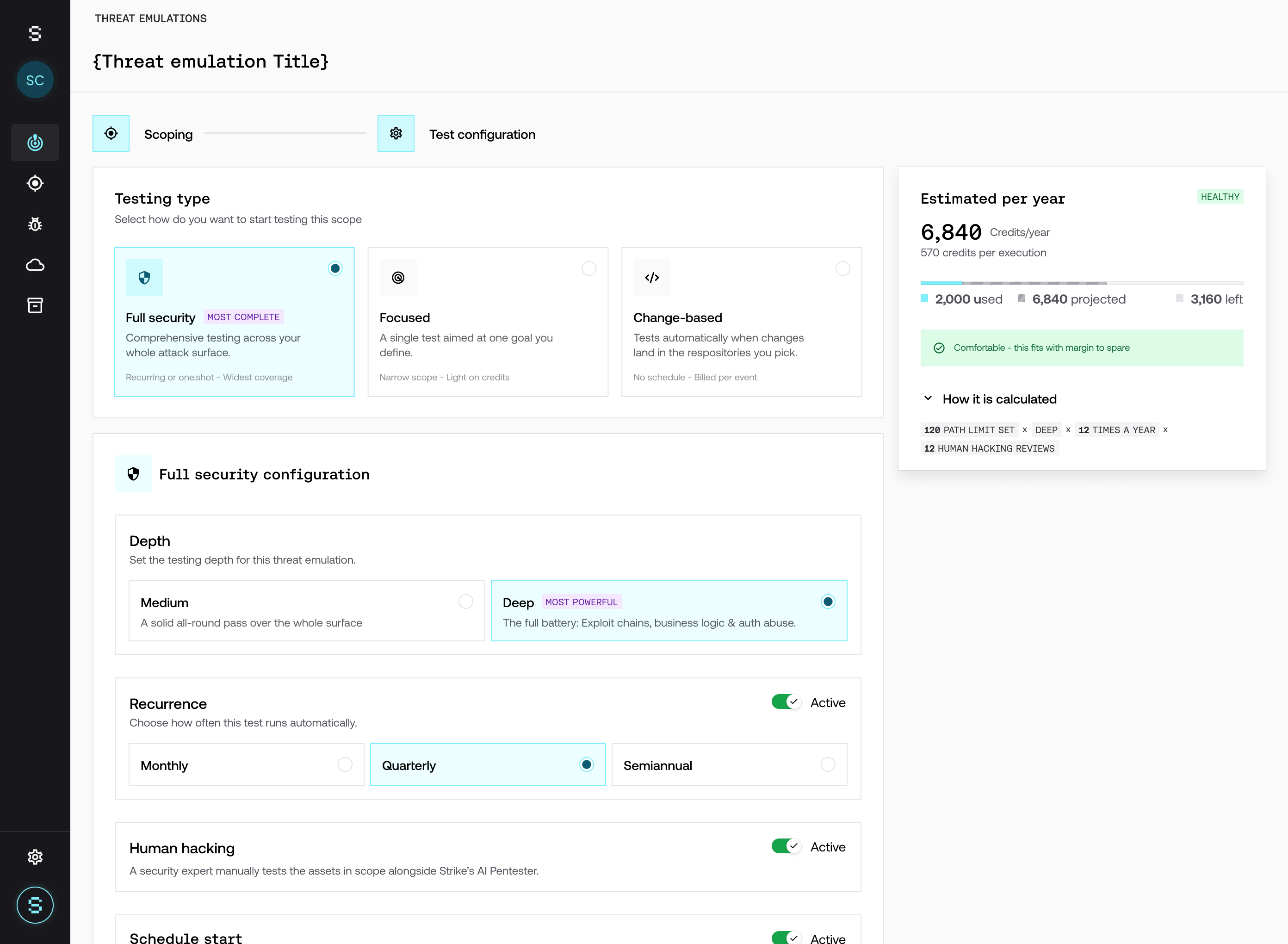Open the SC user avatar

pos(35,80)
